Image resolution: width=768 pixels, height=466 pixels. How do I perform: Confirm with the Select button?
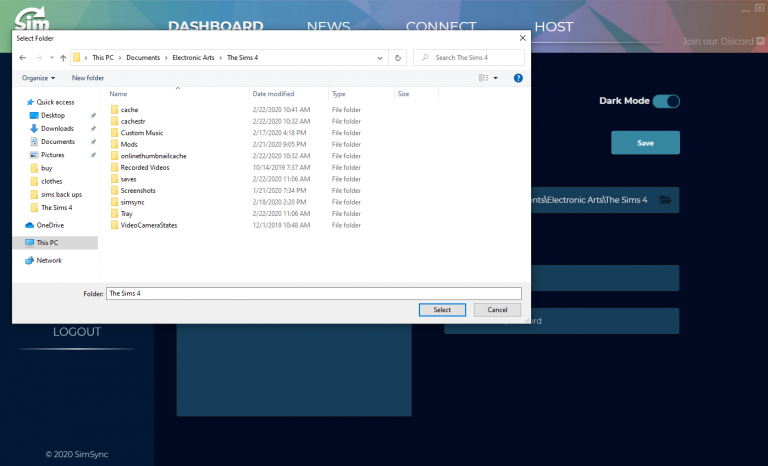tap(442, 310)
